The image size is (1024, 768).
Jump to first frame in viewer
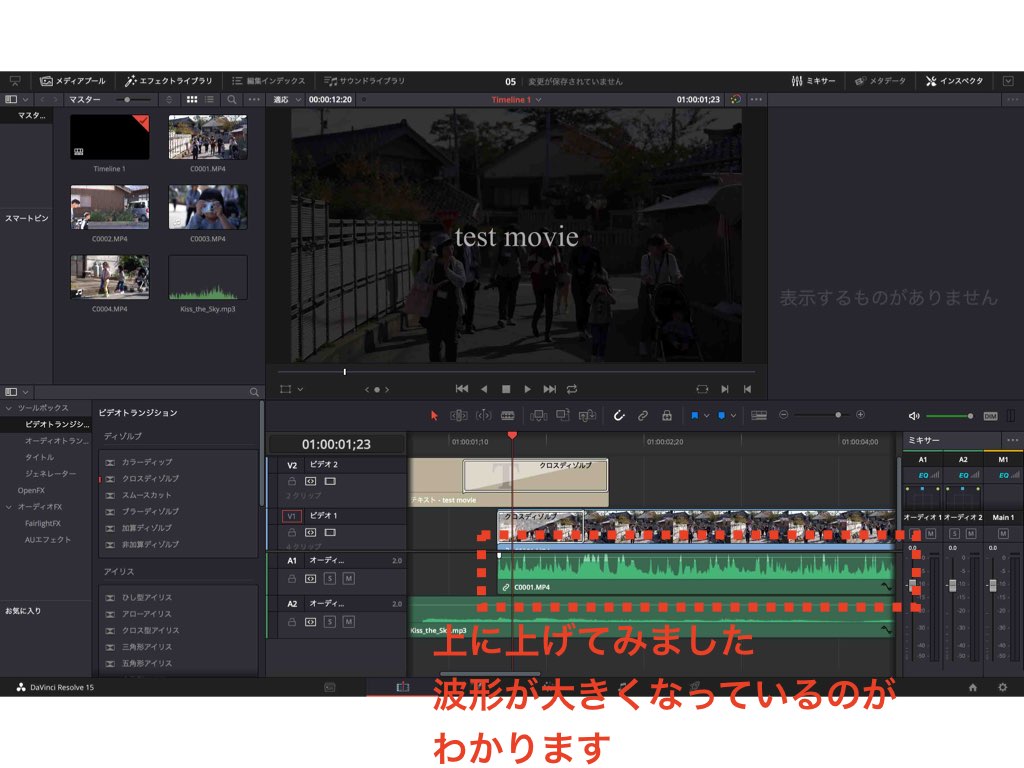pyautogui.click(x=462, y=389)
